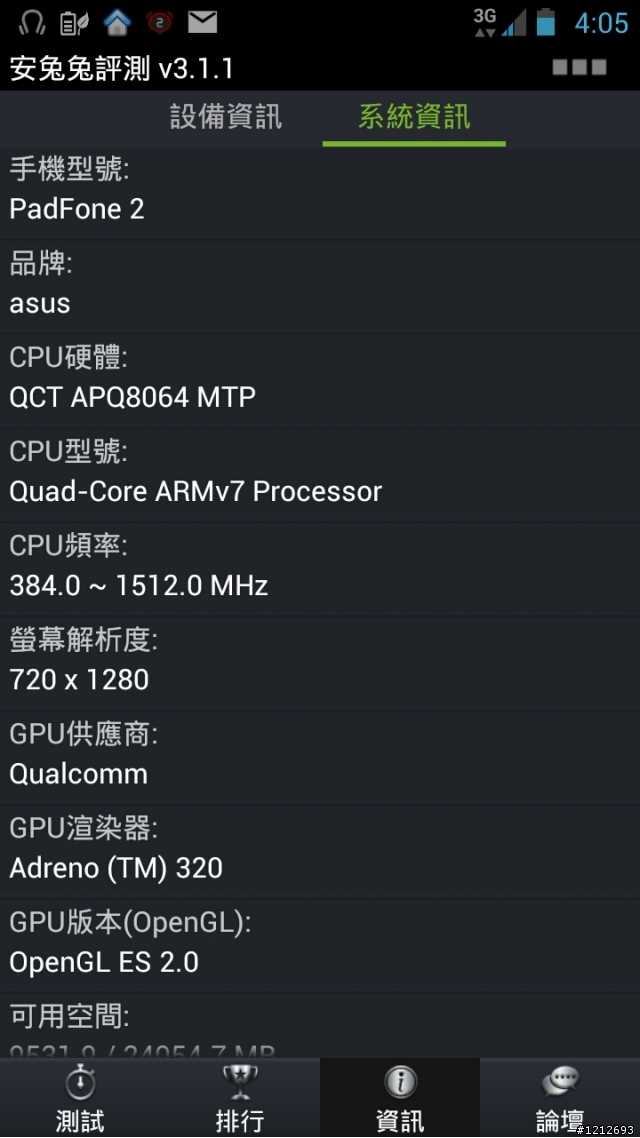This screenshot has height=1138, width=640.
Task: Tap the red alarm notification icon
Action: tap(159, 22)
